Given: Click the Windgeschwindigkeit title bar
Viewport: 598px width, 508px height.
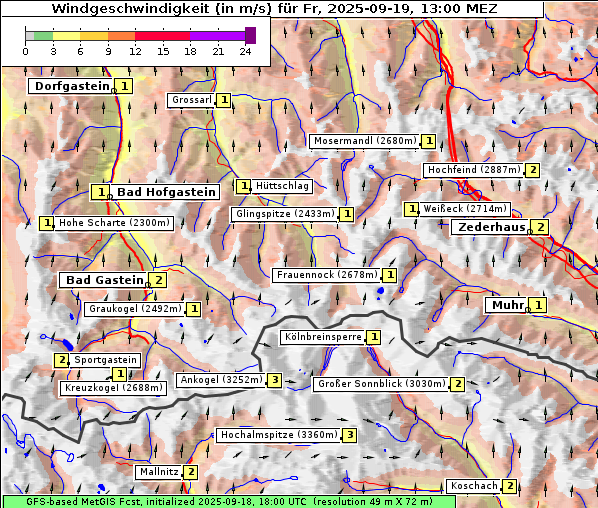Looking at the screenshot, I should pyautogui.click(x=273, y=9).
